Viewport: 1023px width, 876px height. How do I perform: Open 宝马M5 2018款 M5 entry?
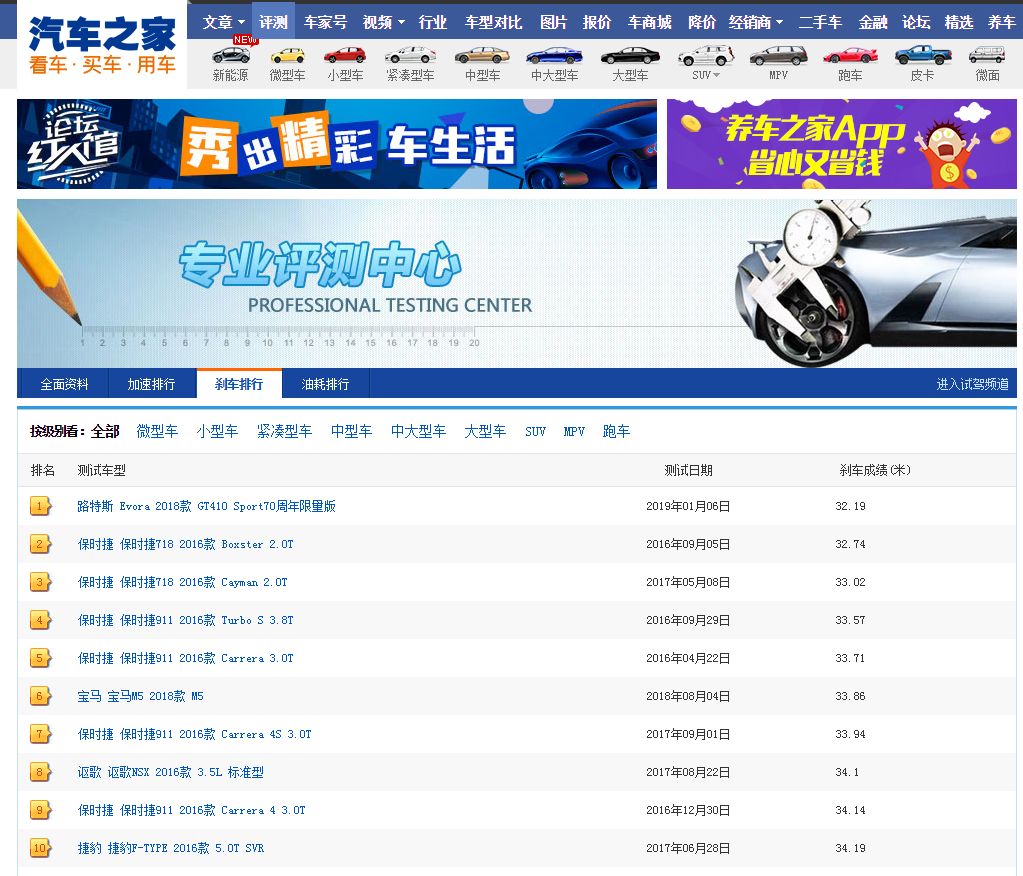click(140, 697)
